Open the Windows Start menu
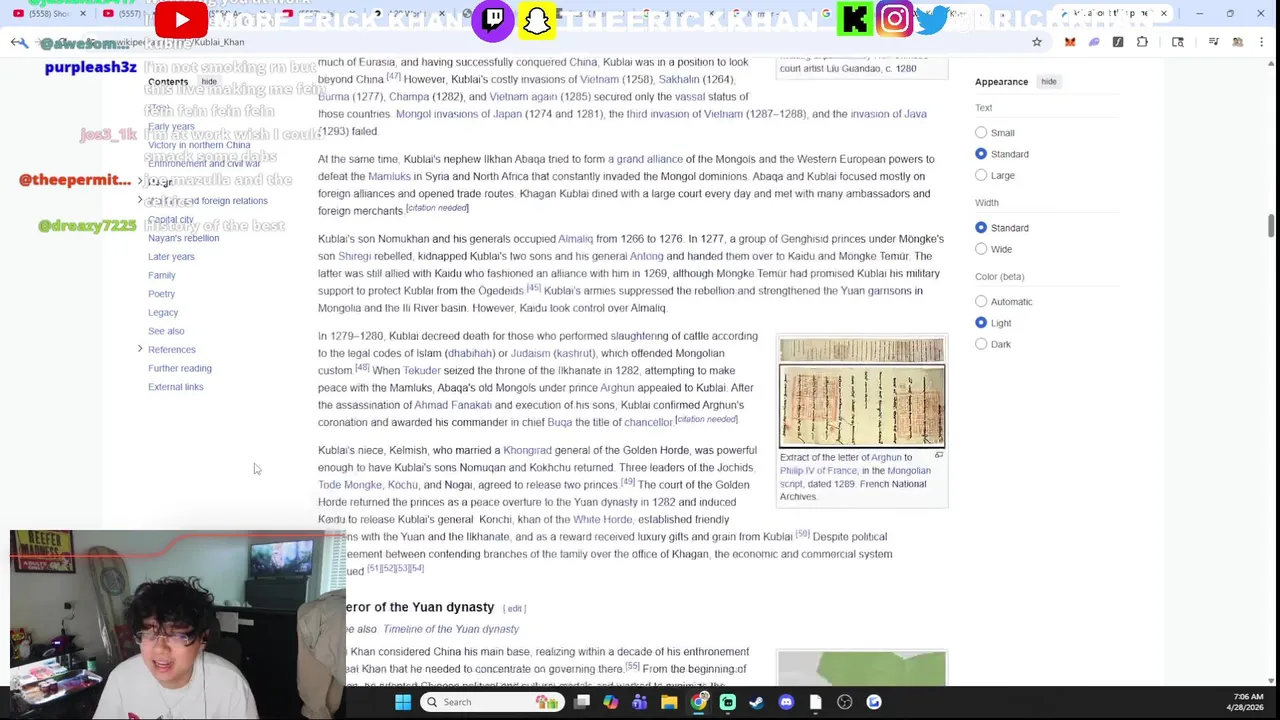The height and width of the screenshot is (720, 1280). [403, 702]
